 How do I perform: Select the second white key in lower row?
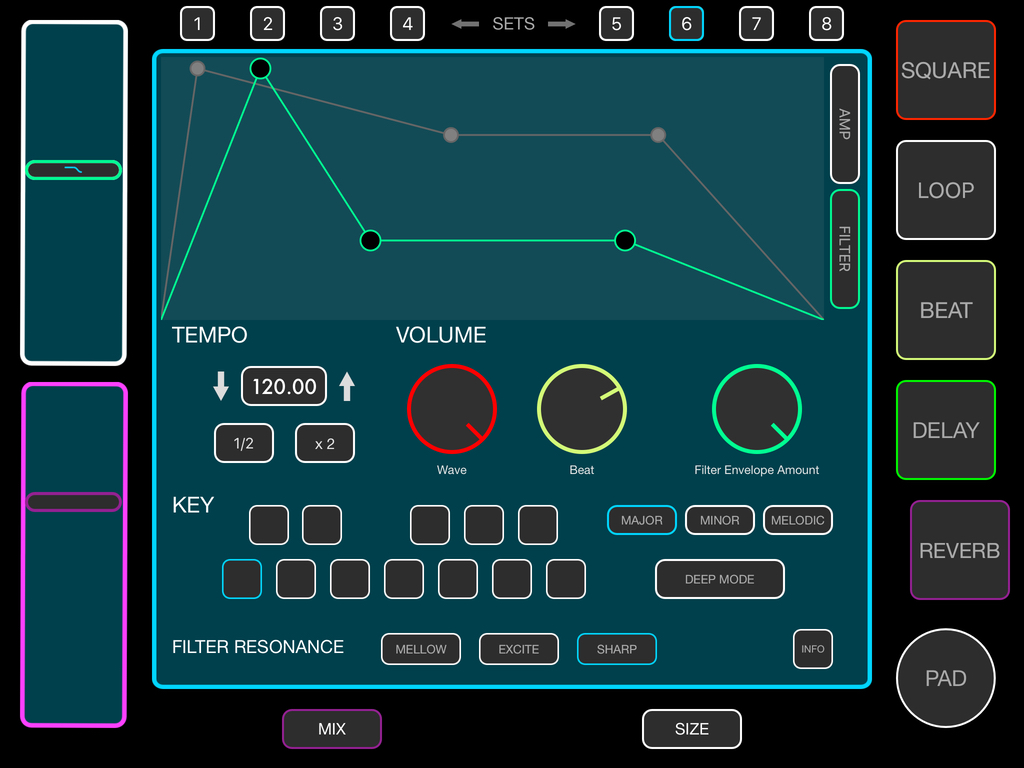296,579
